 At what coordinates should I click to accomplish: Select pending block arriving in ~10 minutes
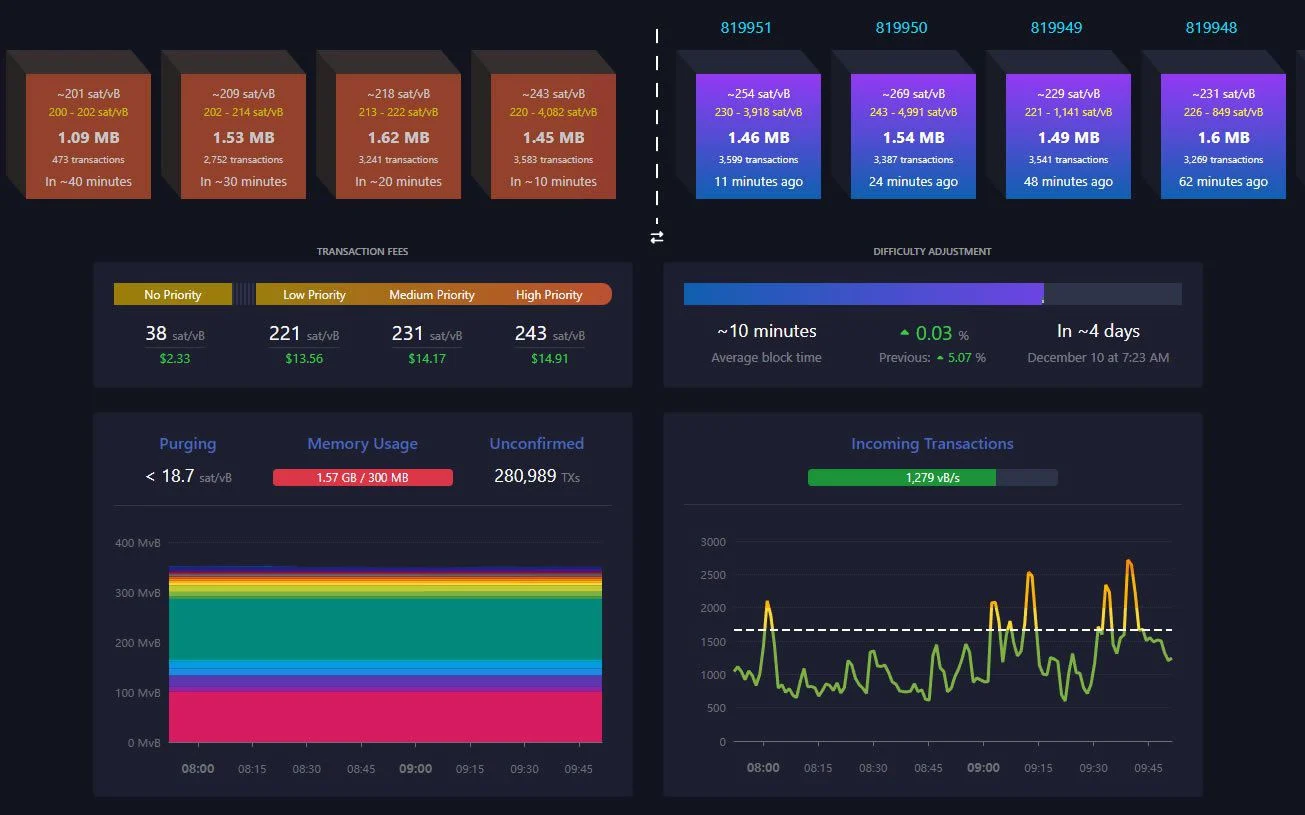click(553, 136)
